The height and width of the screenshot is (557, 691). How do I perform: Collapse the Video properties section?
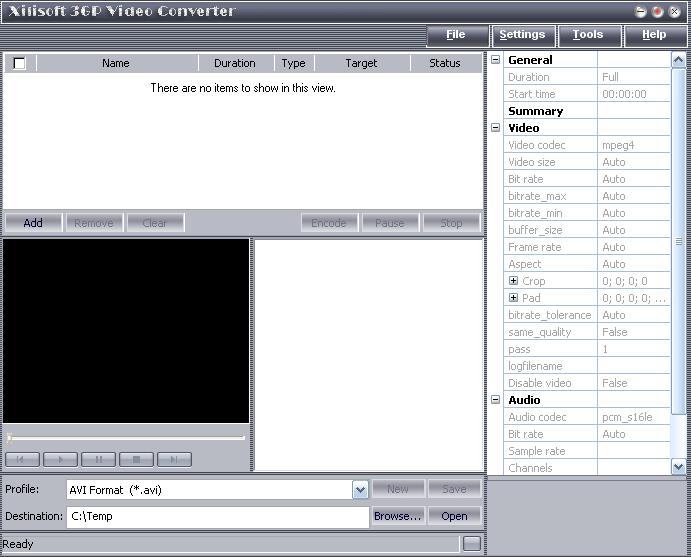496,128
